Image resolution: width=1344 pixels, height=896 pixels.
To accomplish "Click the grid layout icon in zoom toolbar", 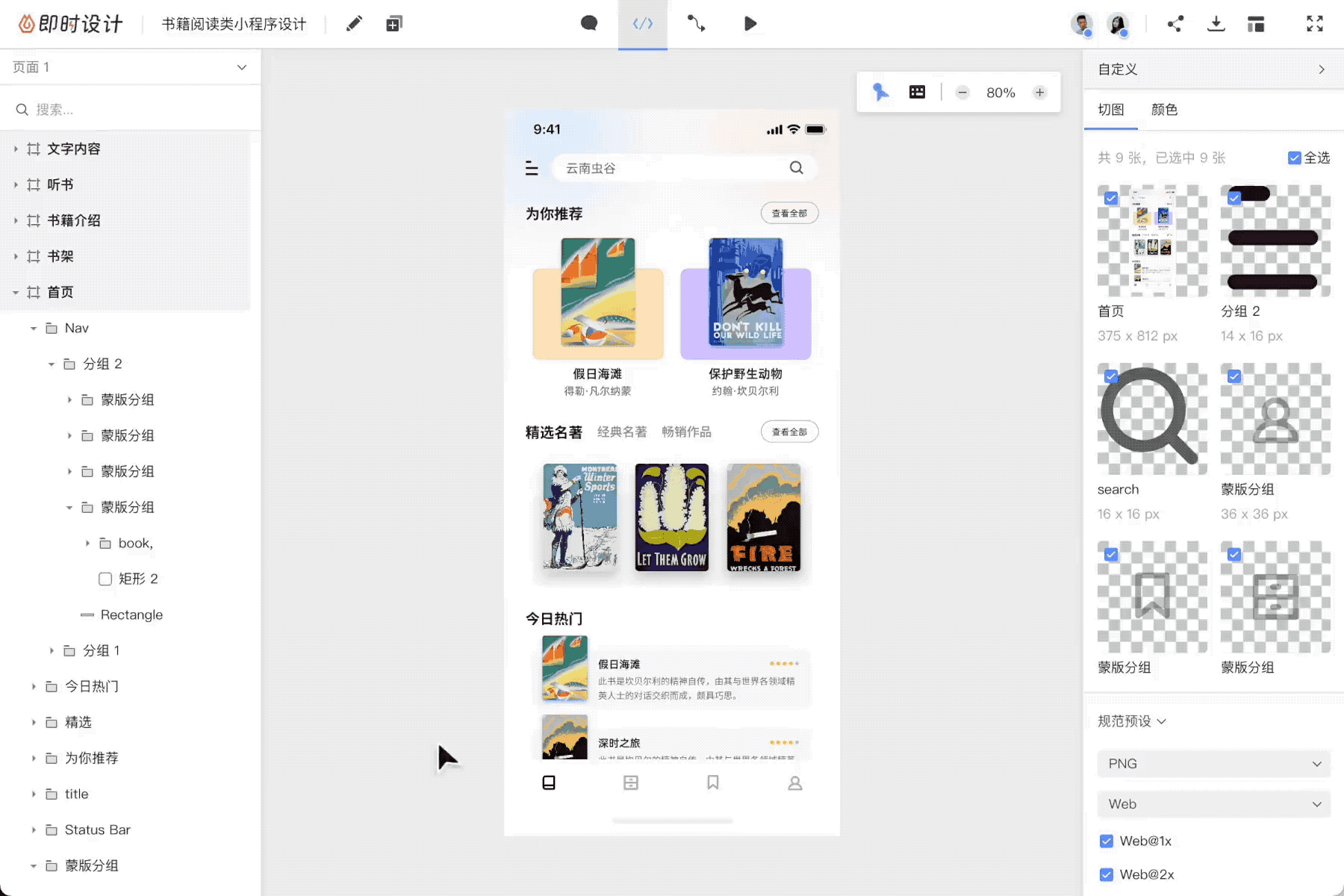I will 917,92.
